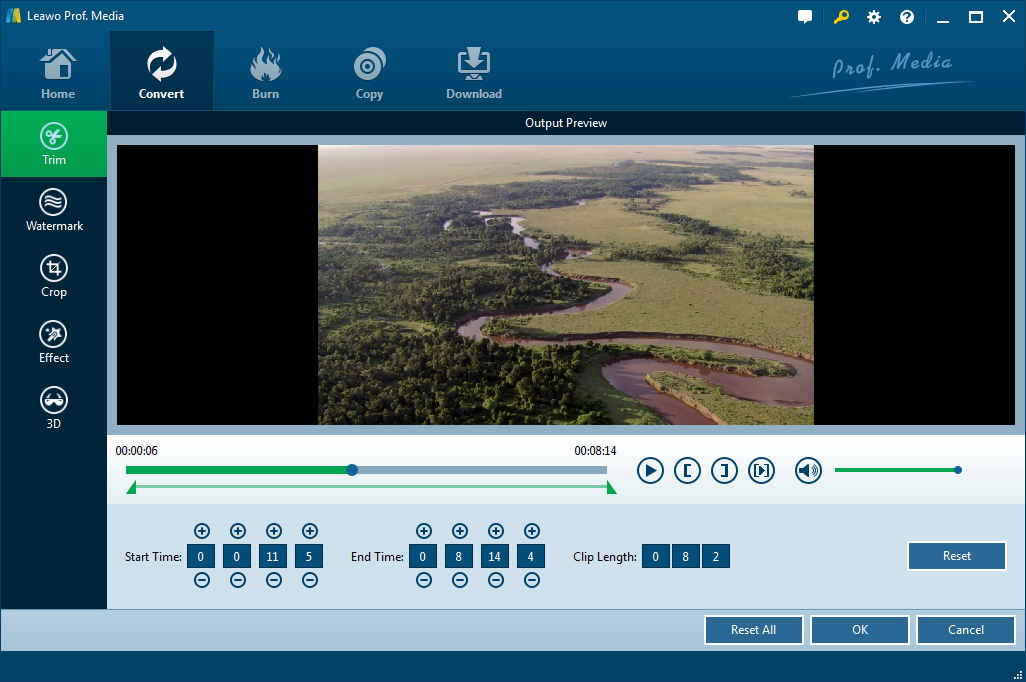Viewport: 1026px width, 682px height.
Task: Open the 3D settings panel
Action: 54,409
